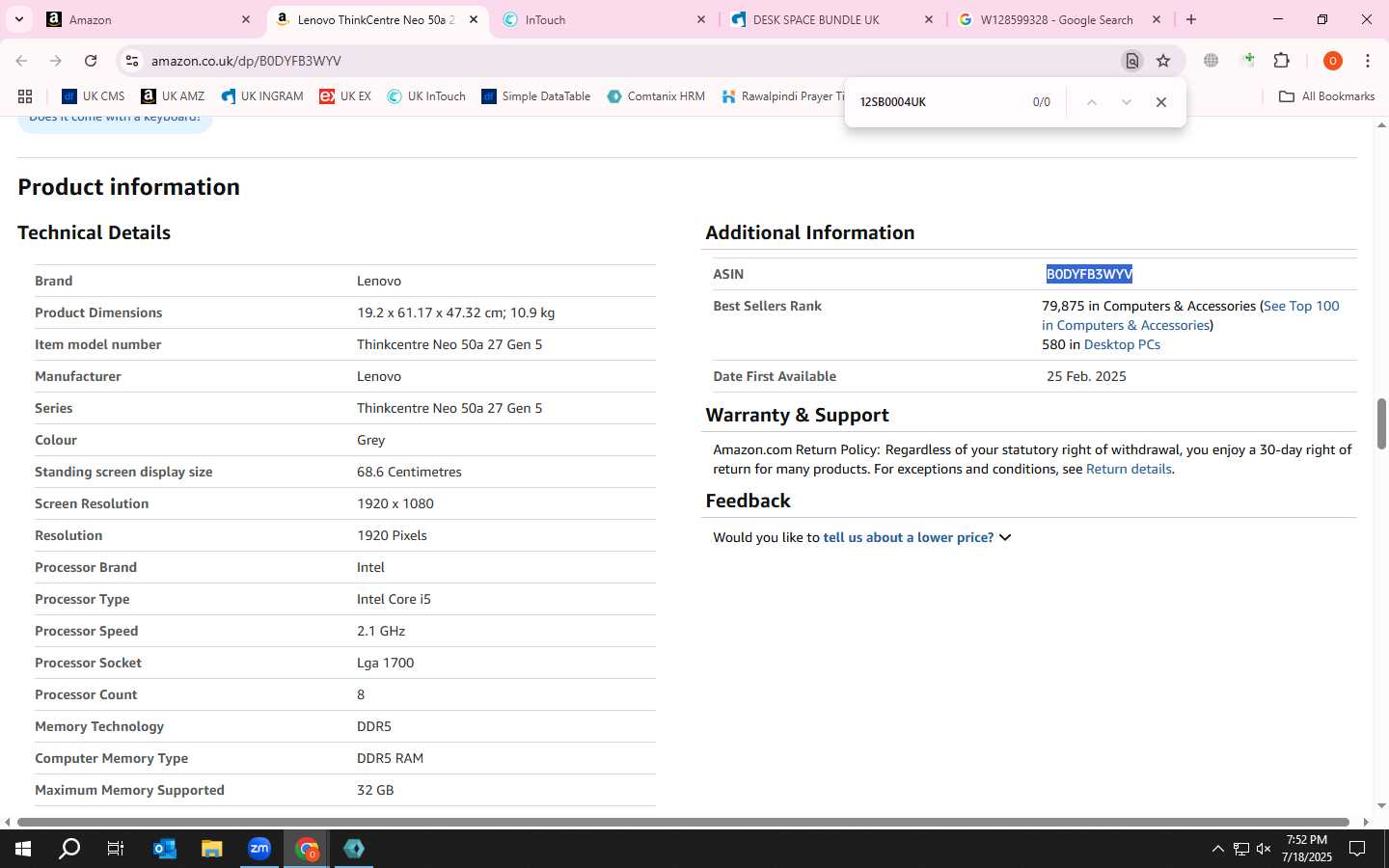Open See Top 100 in Computers link
1389x868 pixels.
(1190, 315)
